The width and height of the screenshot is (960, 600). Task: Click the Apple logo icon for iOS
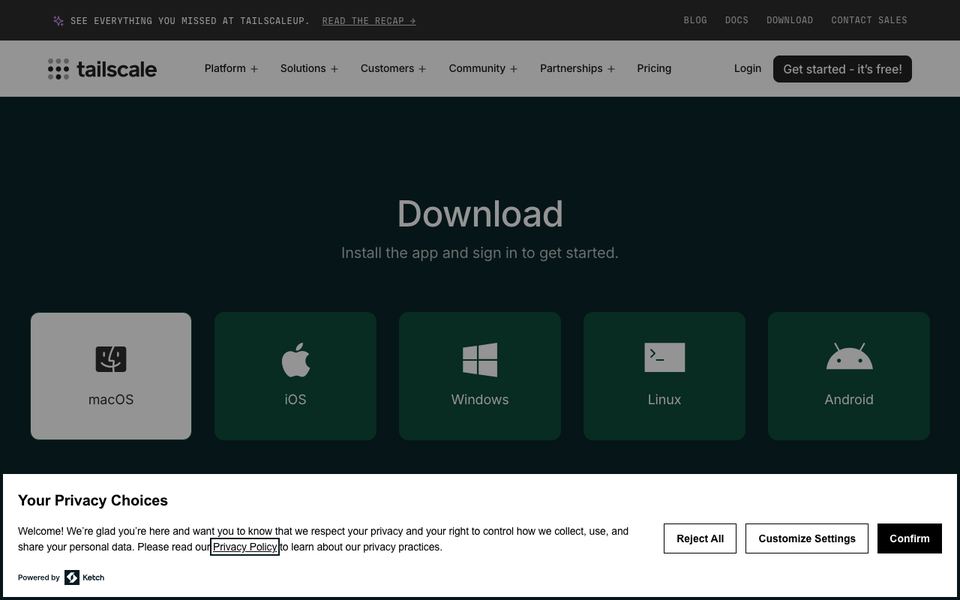(296, 360)
